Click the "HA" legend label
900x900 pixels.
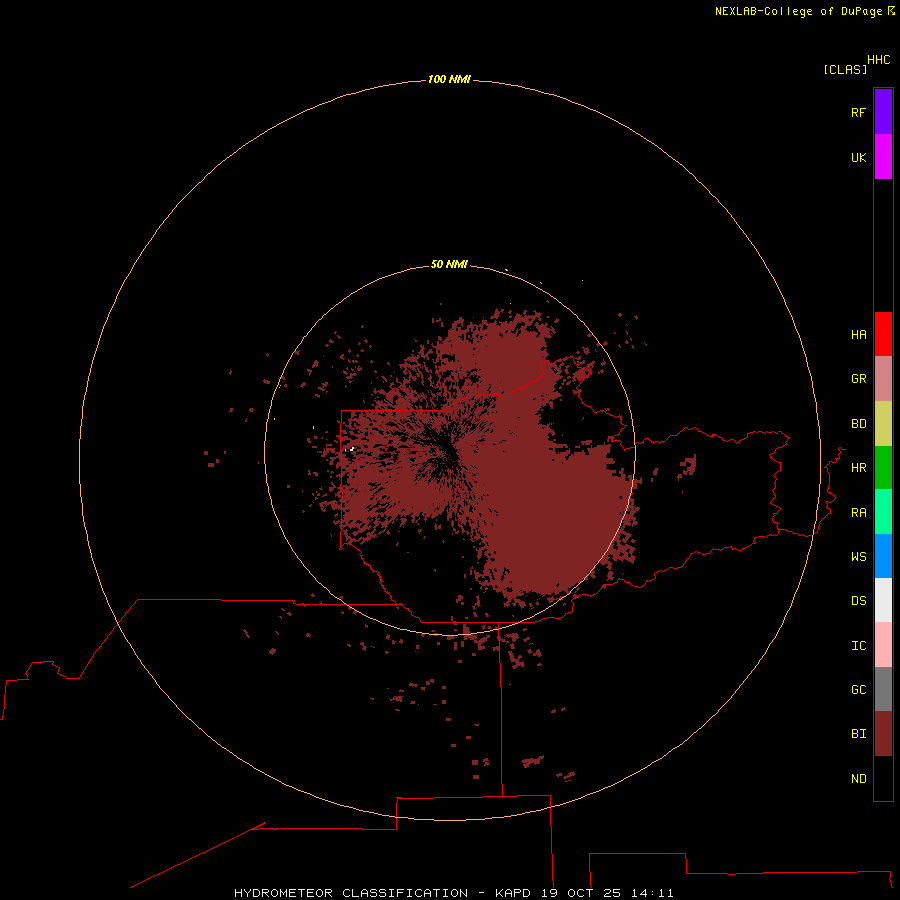858,335
